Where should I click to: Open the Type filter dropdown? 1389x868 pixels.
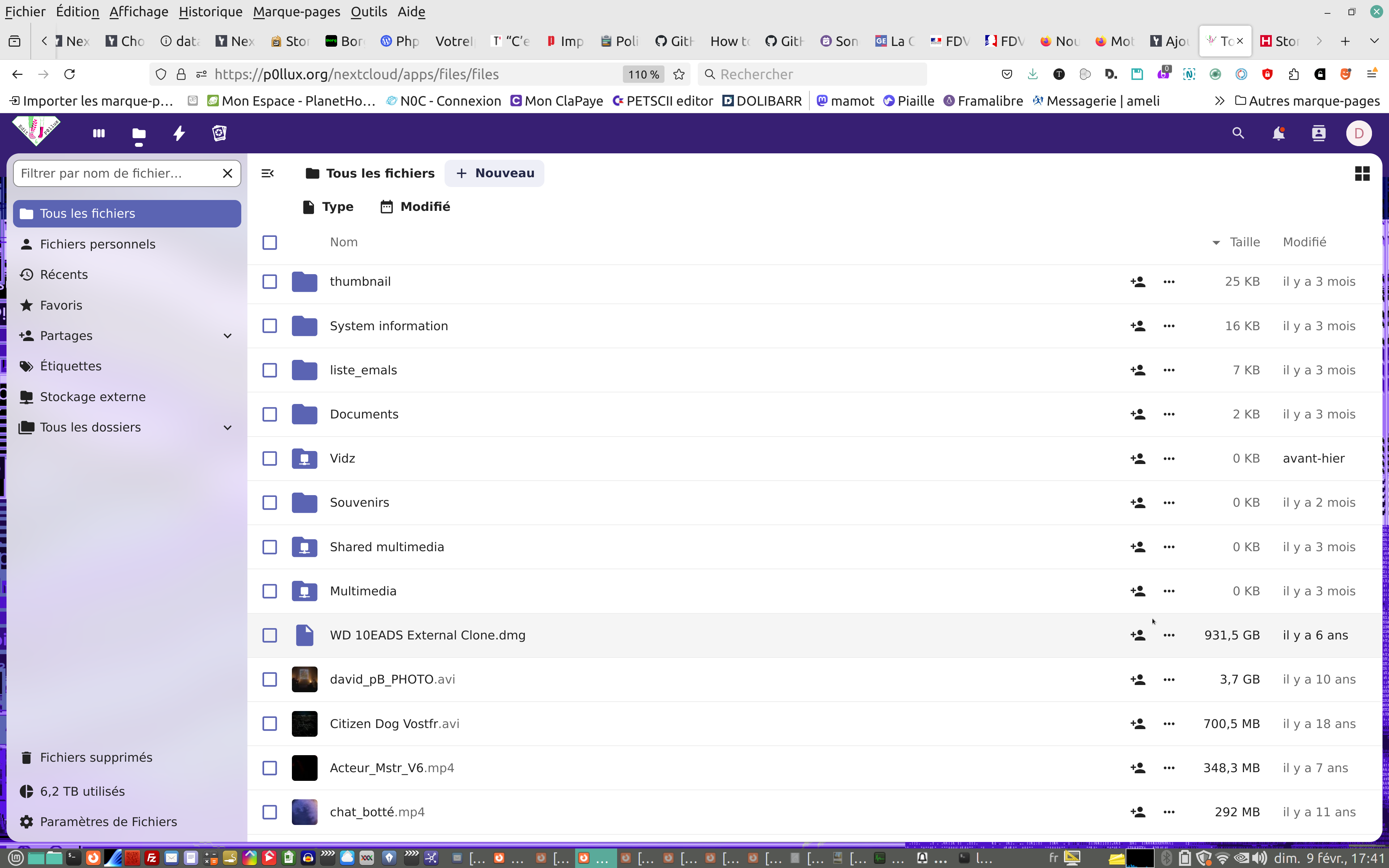point(328,207)
